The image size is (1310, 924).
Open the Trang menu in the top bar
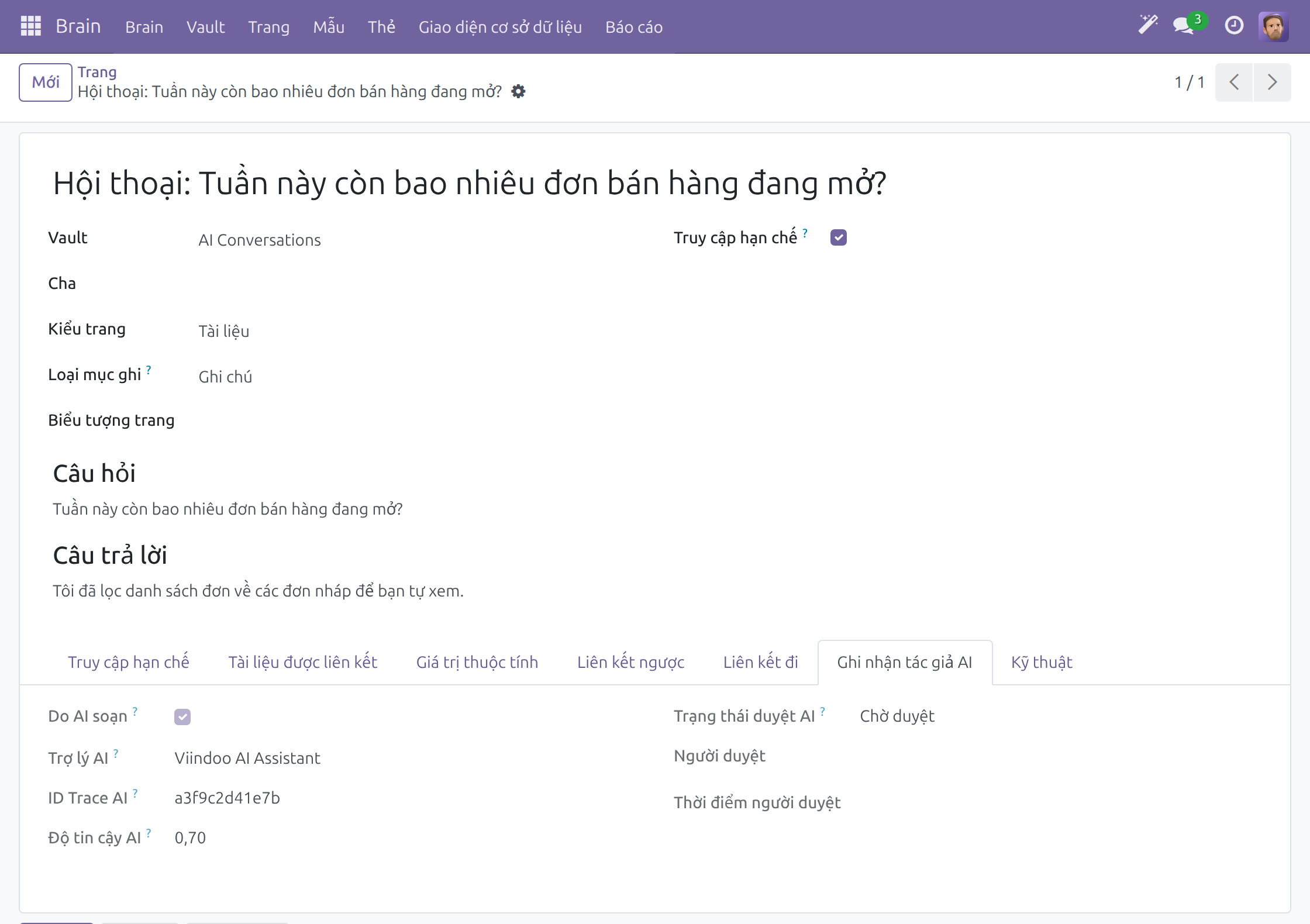click(x=269, y=27)
